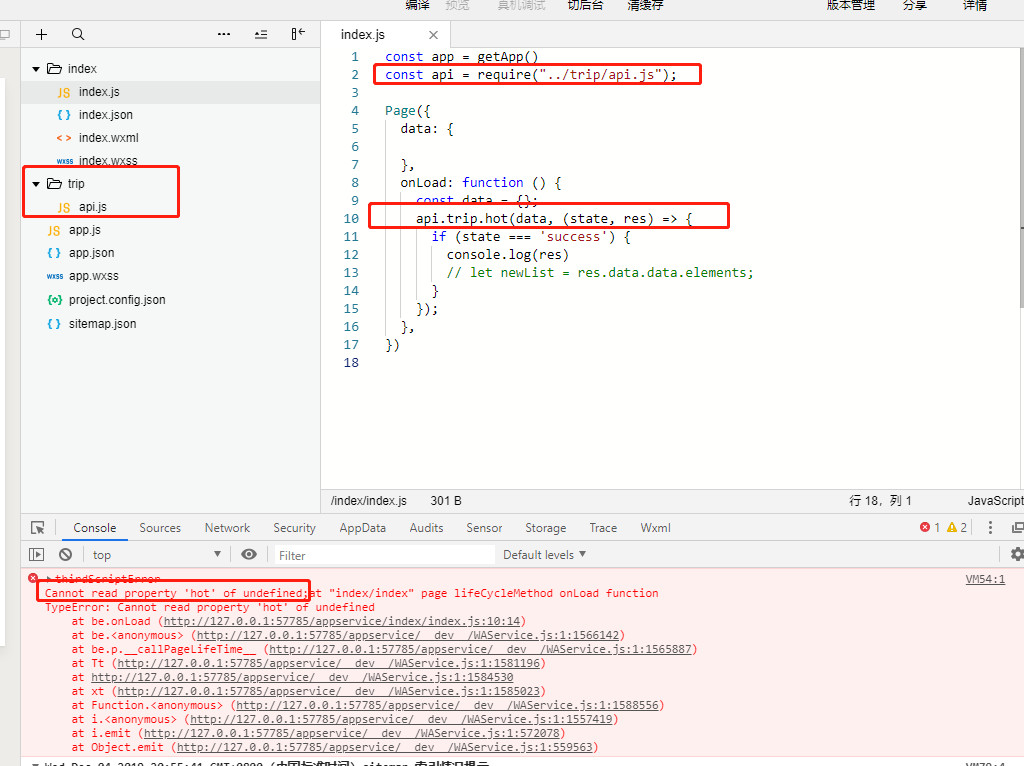Switch to the Sources tab
This screenshot has height=766, width=1024.
point(160,528)
